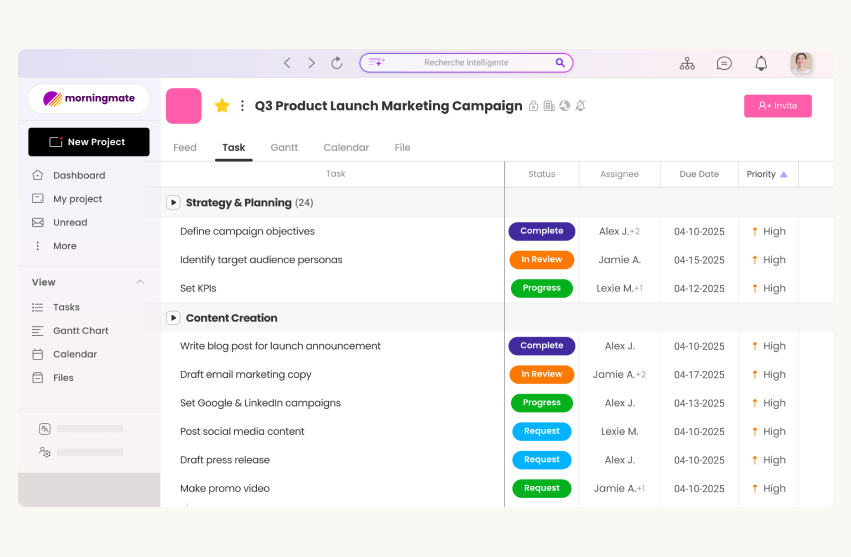Switch to the File tab
851x557 pixels.
pos(402,148)
